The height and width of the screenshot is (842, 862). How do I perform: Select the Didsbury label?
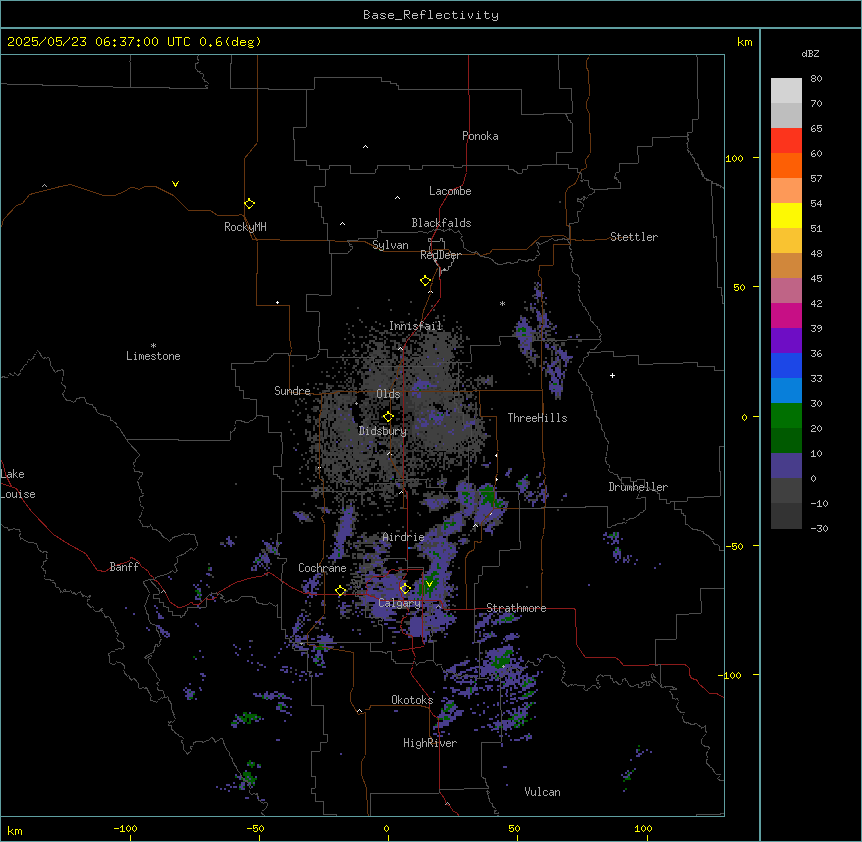(x=383, y=431)
